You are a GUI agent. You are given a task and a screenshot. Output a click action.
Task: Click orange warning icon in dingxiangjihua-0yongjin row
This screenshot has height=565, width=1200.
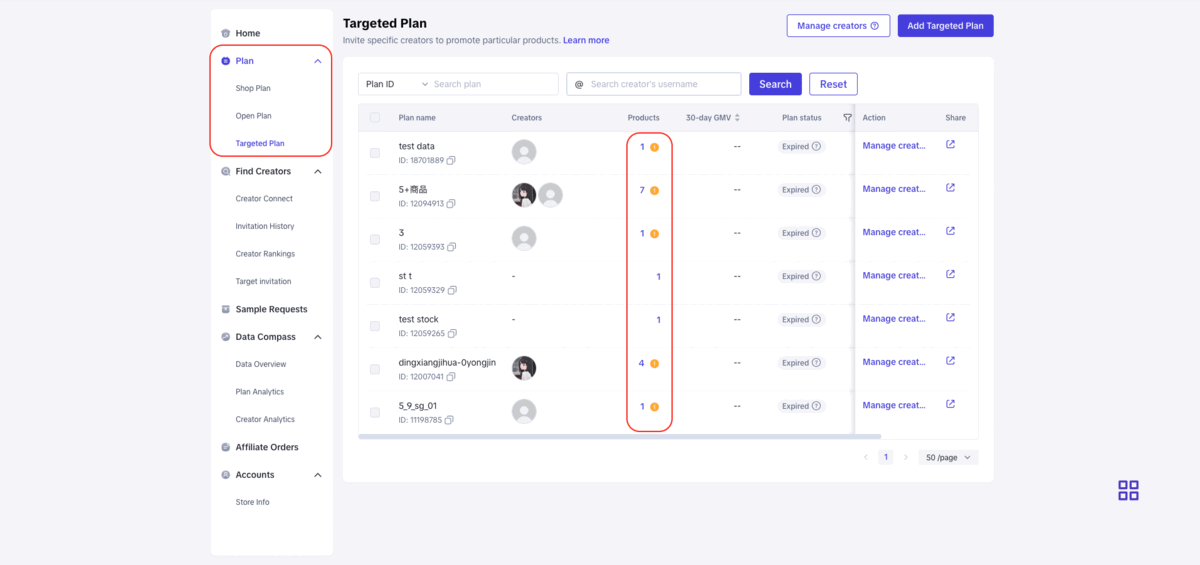[x=654, y=363]
